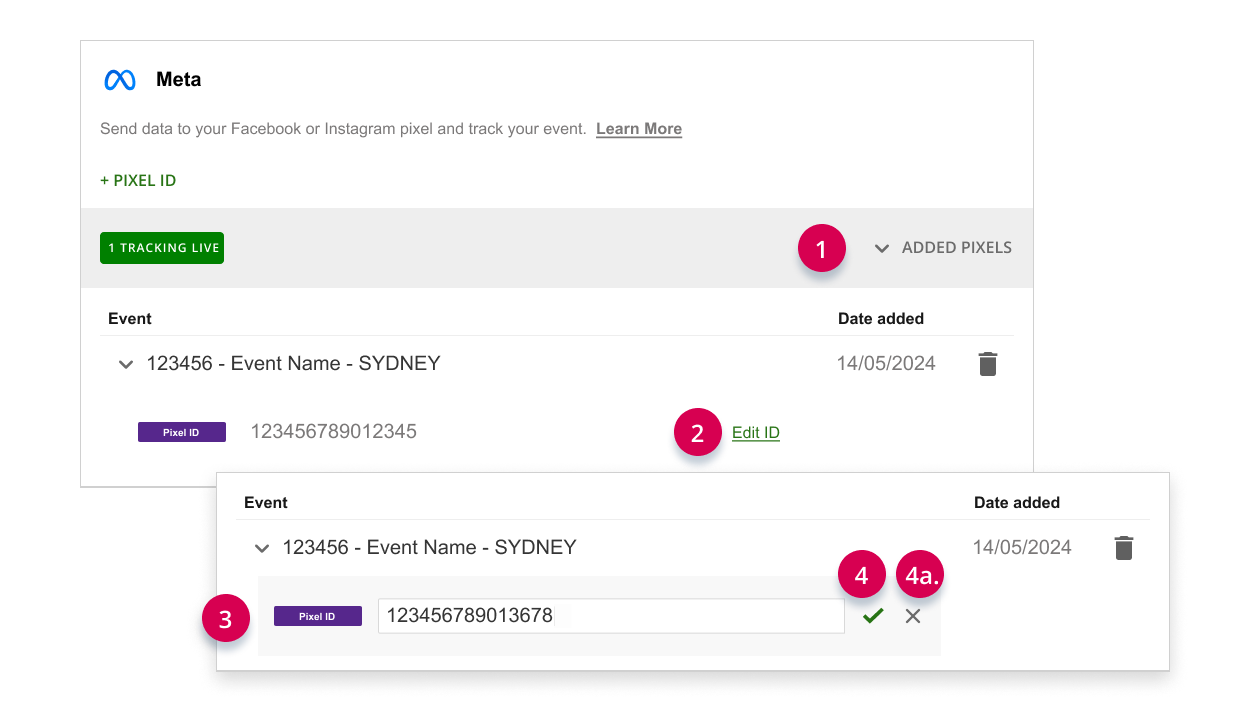
Task: Confirm the pixel ID with green checkmark
Action: pos(873,616)
